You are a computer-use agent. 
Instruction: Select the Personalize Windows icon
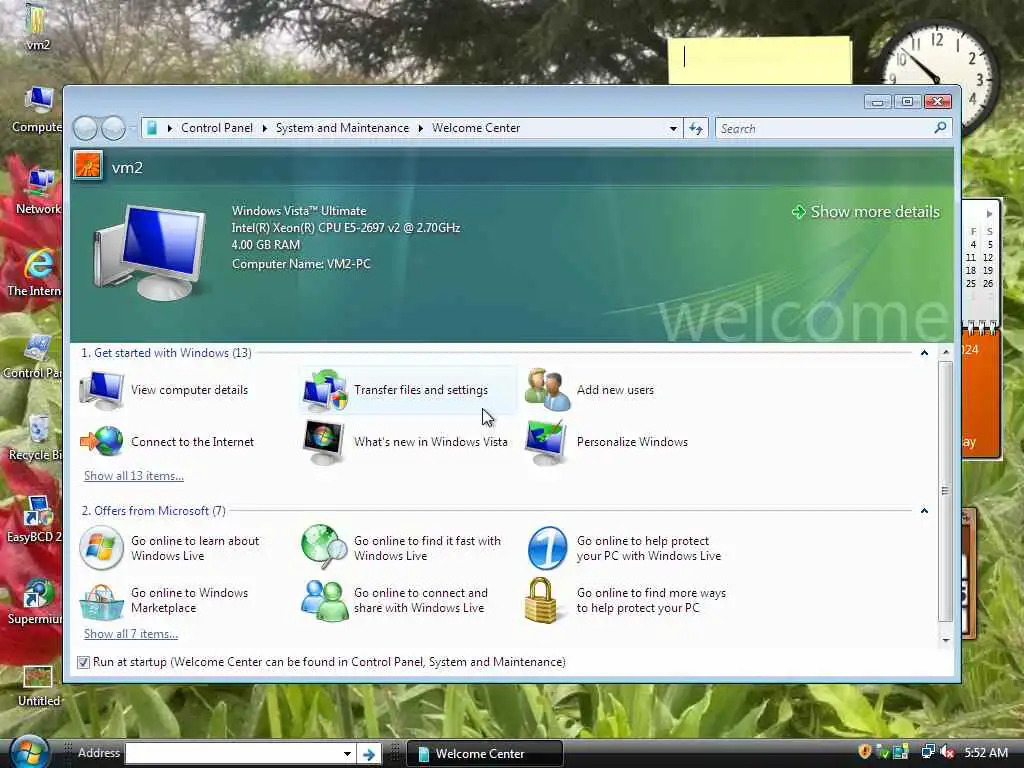pyautogui.click(x=547, y=442)
